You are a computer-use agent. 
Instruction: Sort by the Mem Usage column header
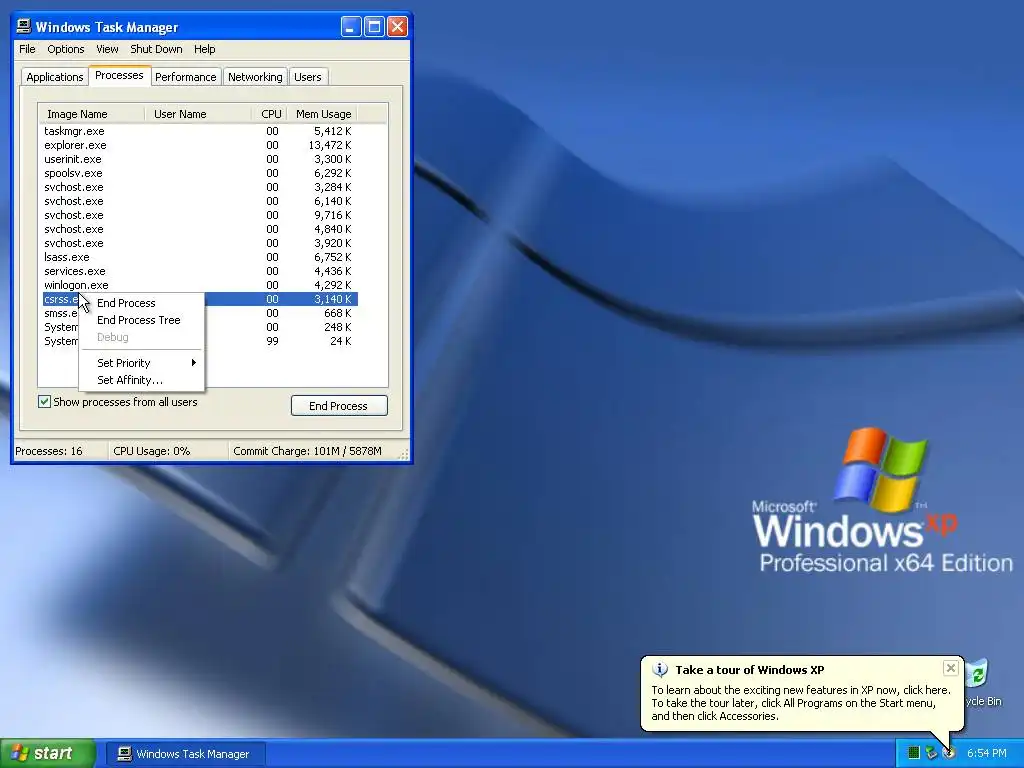tap(323, 114)
